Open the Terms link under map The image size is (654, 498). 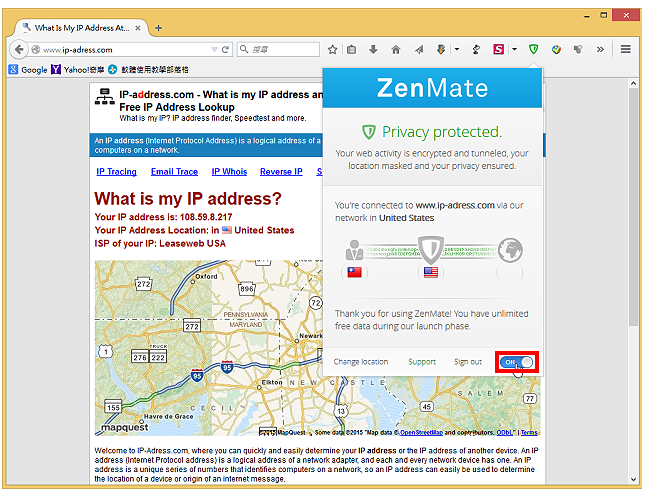[x=529, y=433]
